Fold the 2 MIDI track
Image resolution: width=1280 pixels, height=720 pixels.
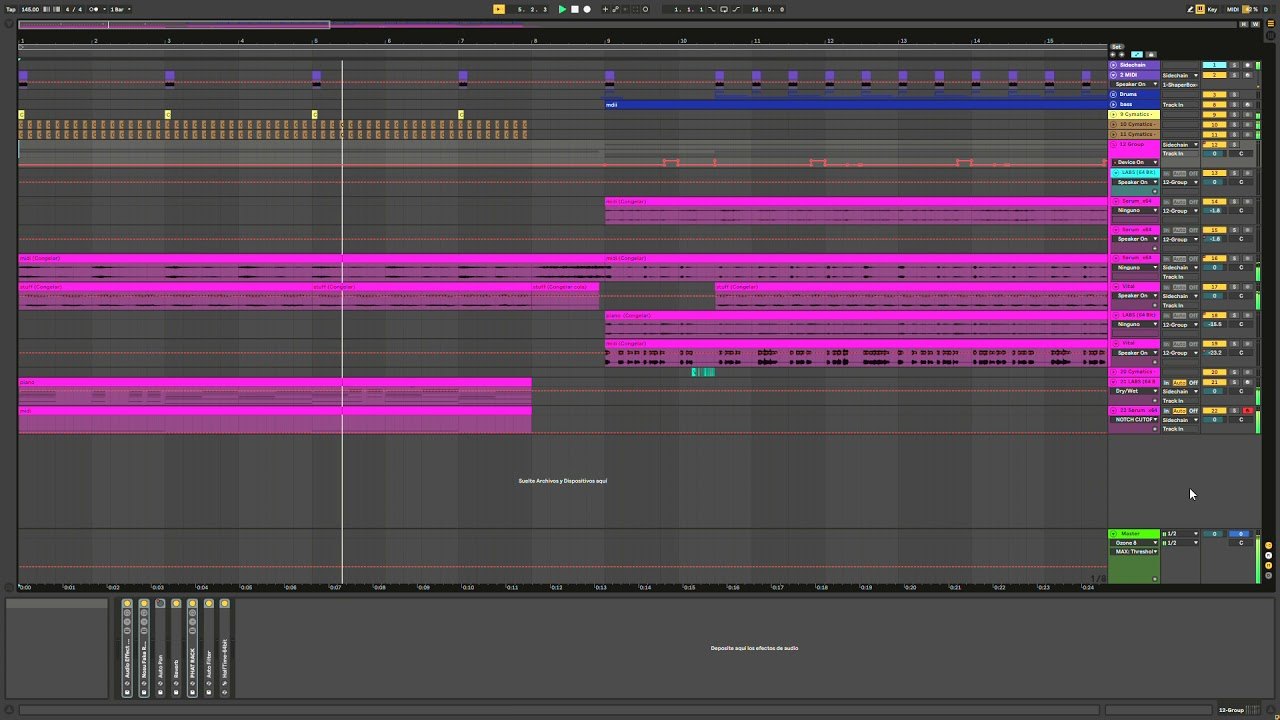[x=1114, y=75]
